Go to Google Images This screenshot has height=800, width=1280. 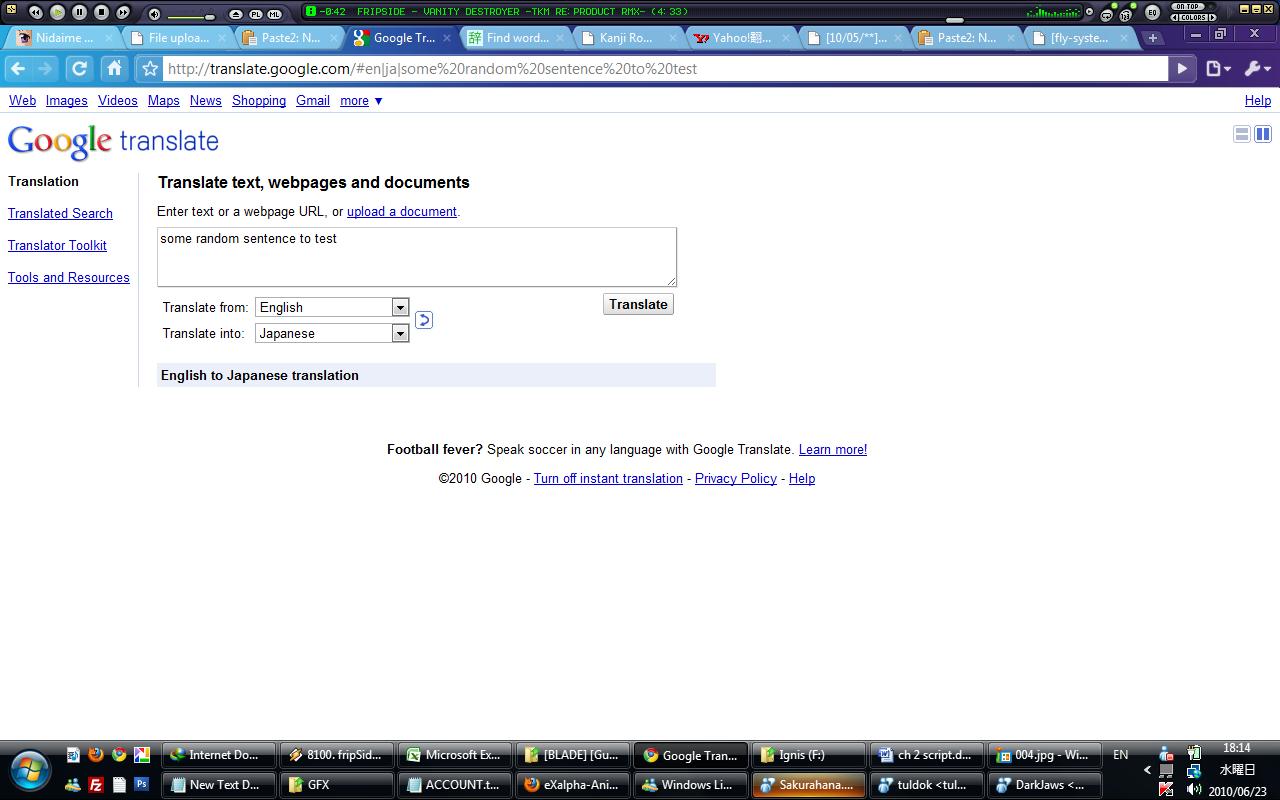point(66,101)
